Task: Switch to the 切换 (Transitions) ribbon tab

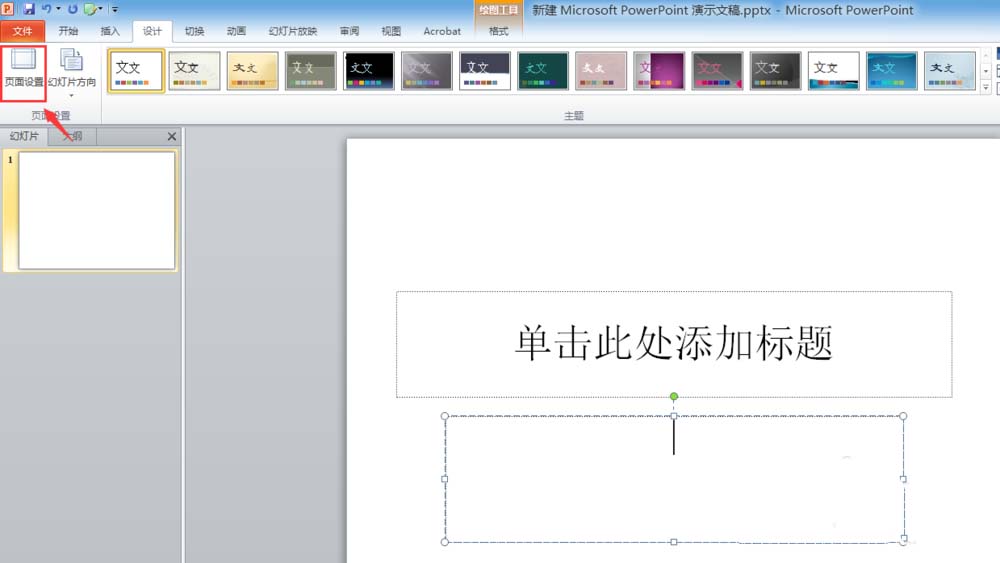Action: 194,31
